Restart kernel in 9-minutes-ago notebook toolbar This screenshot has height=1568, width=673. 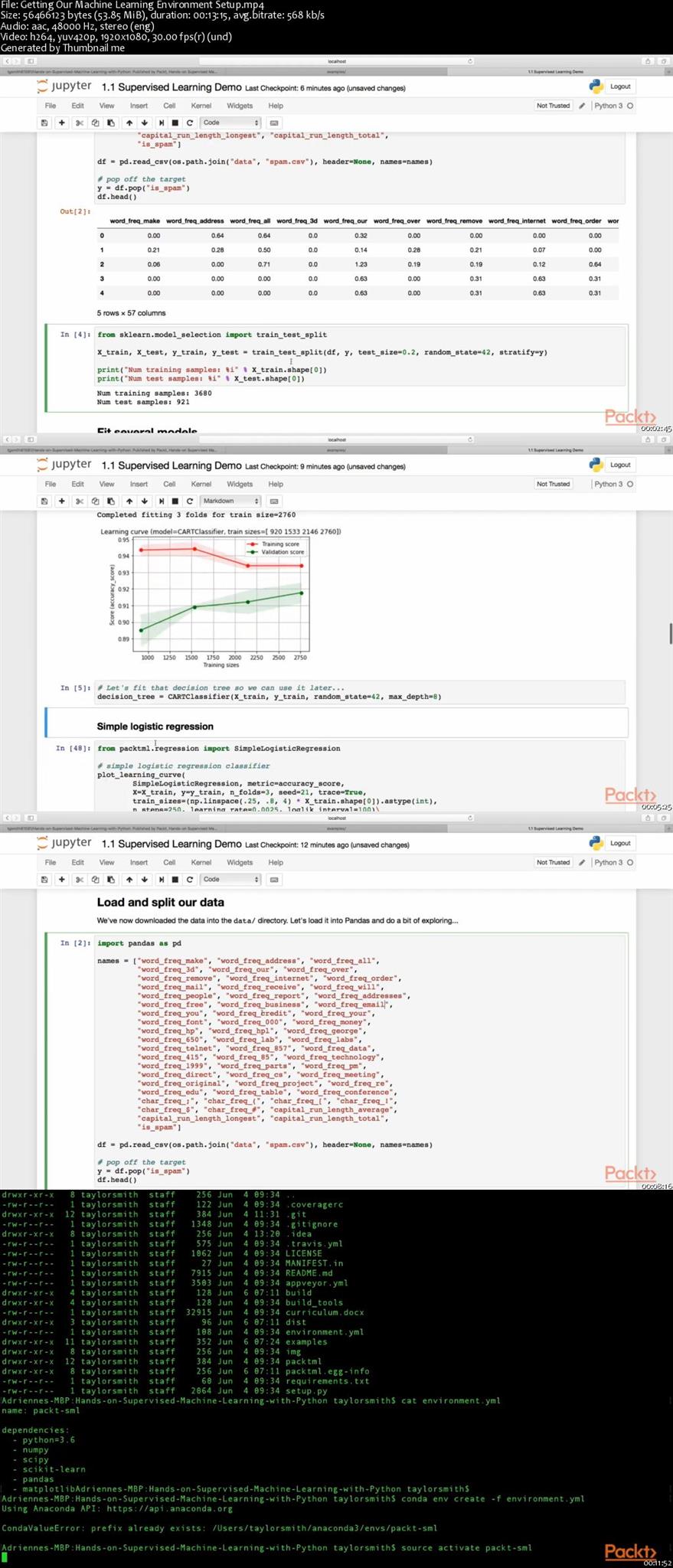click(190, 501)
